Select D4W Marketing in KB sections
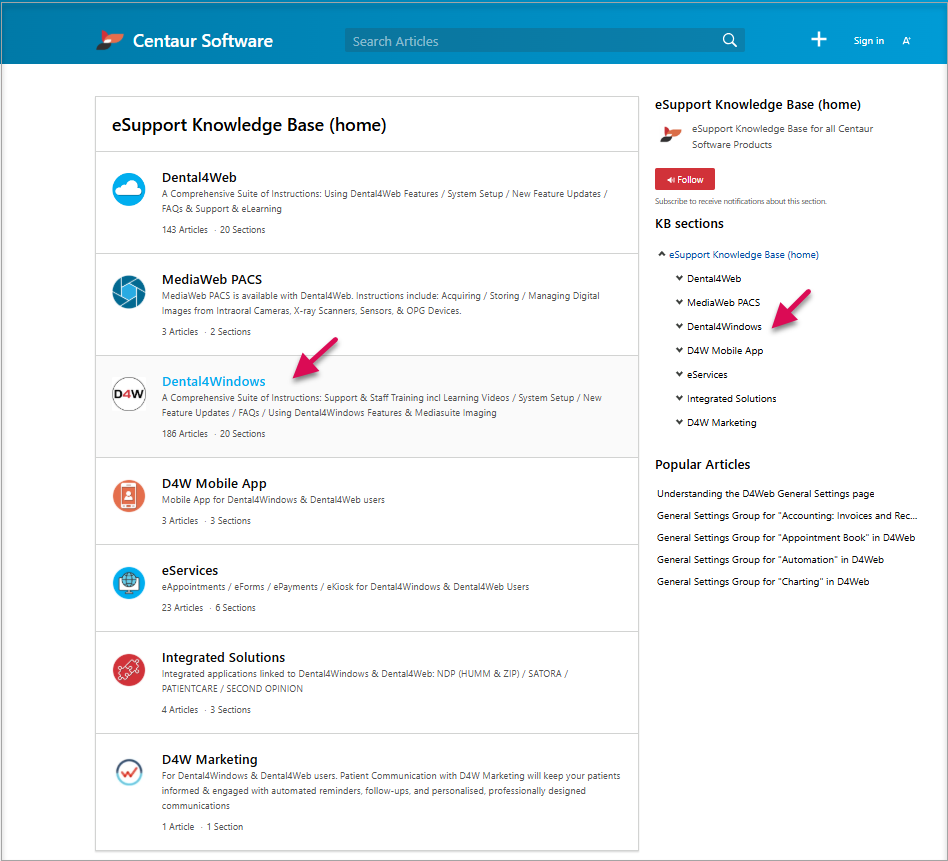The height and width of the screenshot is (861, 948). tap(722, 423)
